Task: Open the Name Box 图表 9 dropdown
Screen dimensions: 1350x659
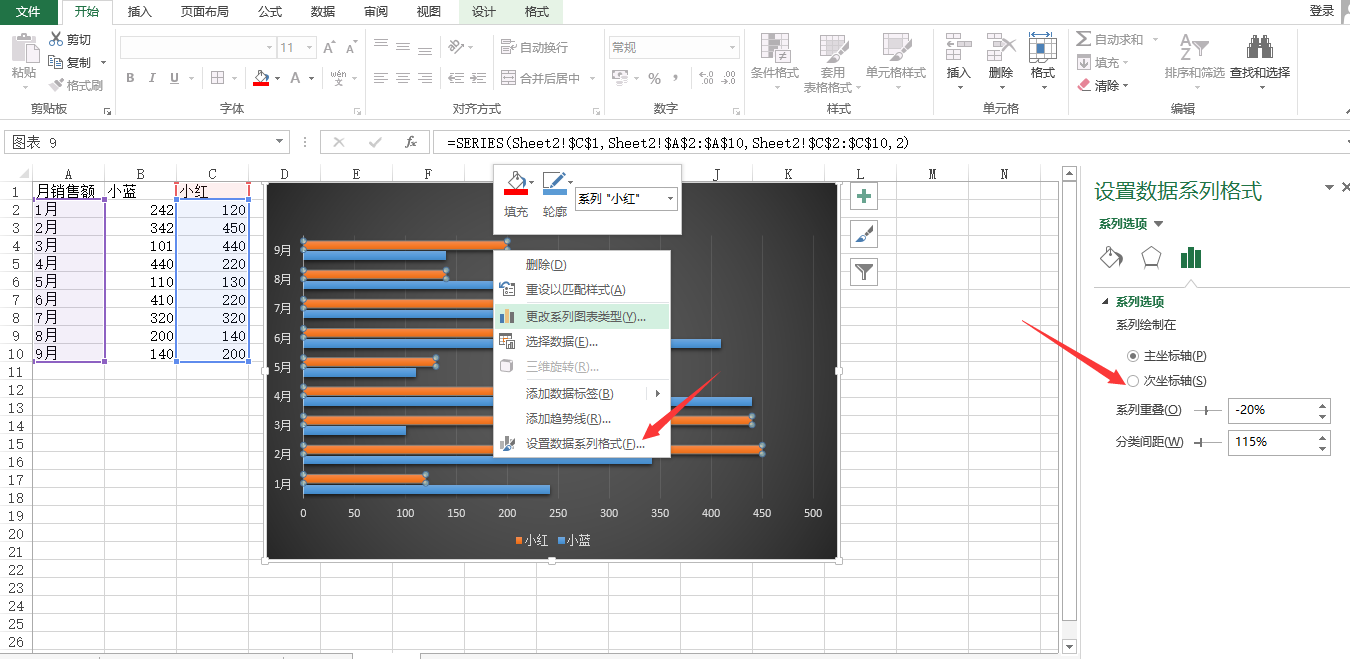Action: [x=279, y=142]
